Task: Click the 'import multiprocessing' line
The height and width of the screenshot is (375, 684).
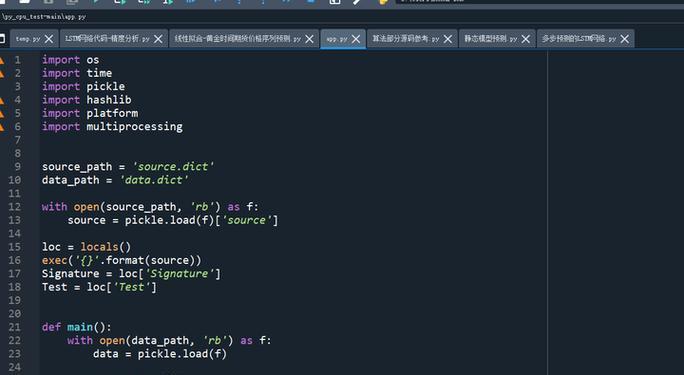Action: pos(112,127)
